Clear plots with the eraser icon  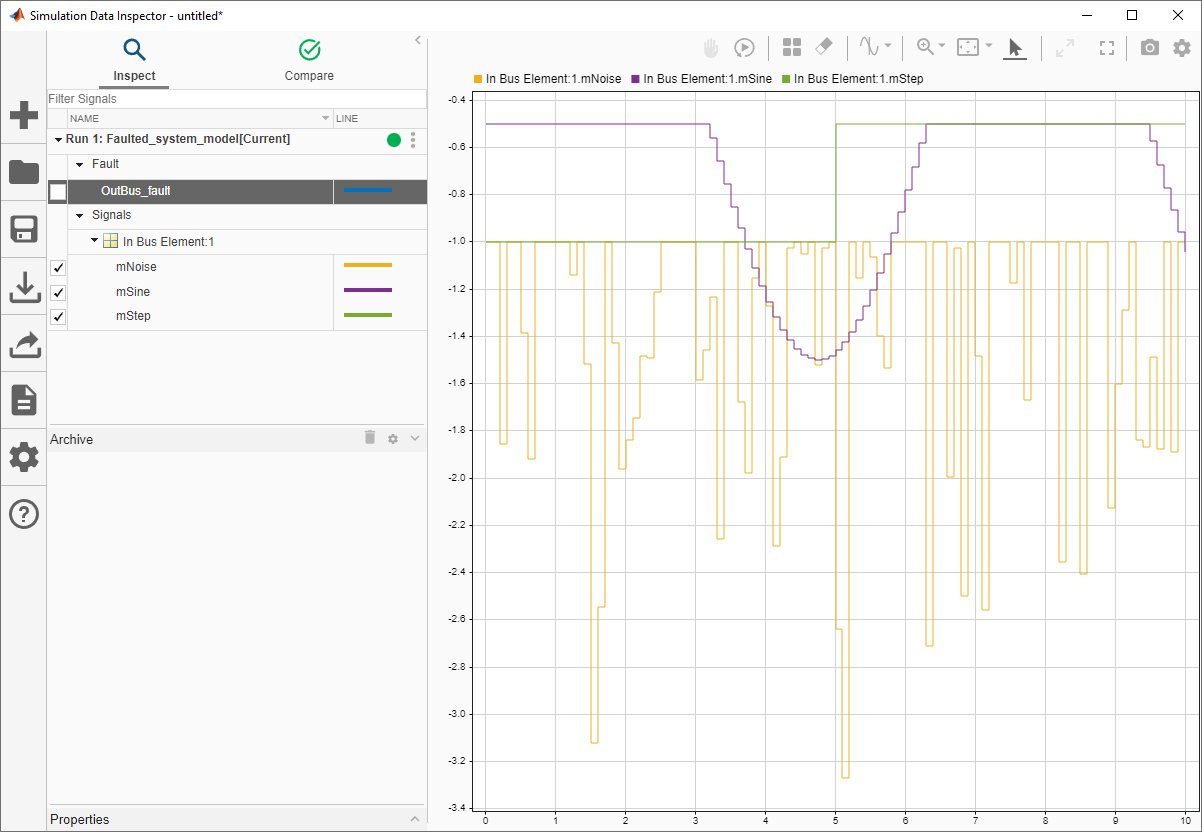823,47
